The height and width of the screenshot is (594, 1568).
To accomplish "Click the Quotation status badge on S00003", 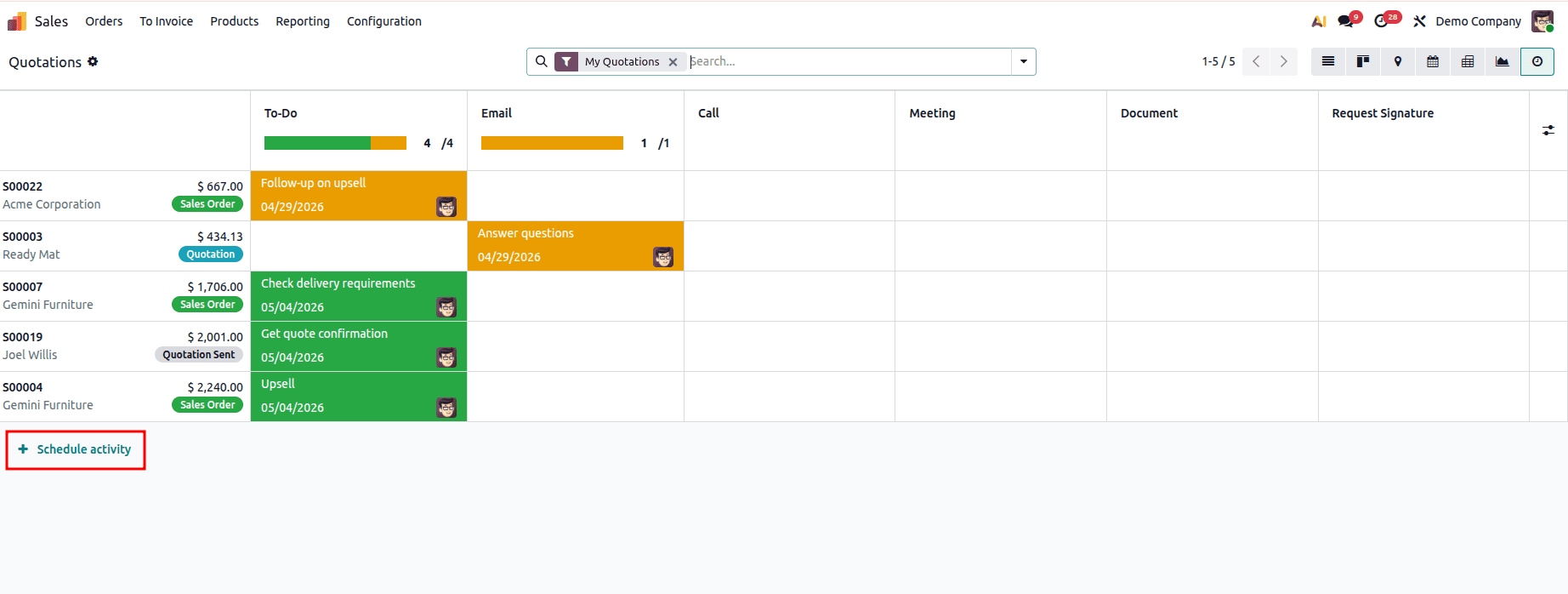I will 211,254.
